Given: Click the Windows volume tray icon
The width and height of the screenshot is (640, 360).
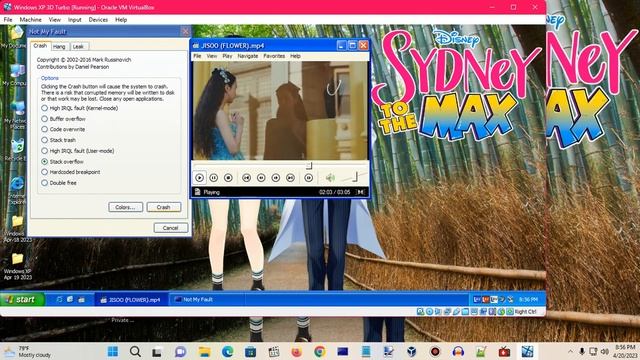Looking at the screenshot, I should tap(604, 351).
